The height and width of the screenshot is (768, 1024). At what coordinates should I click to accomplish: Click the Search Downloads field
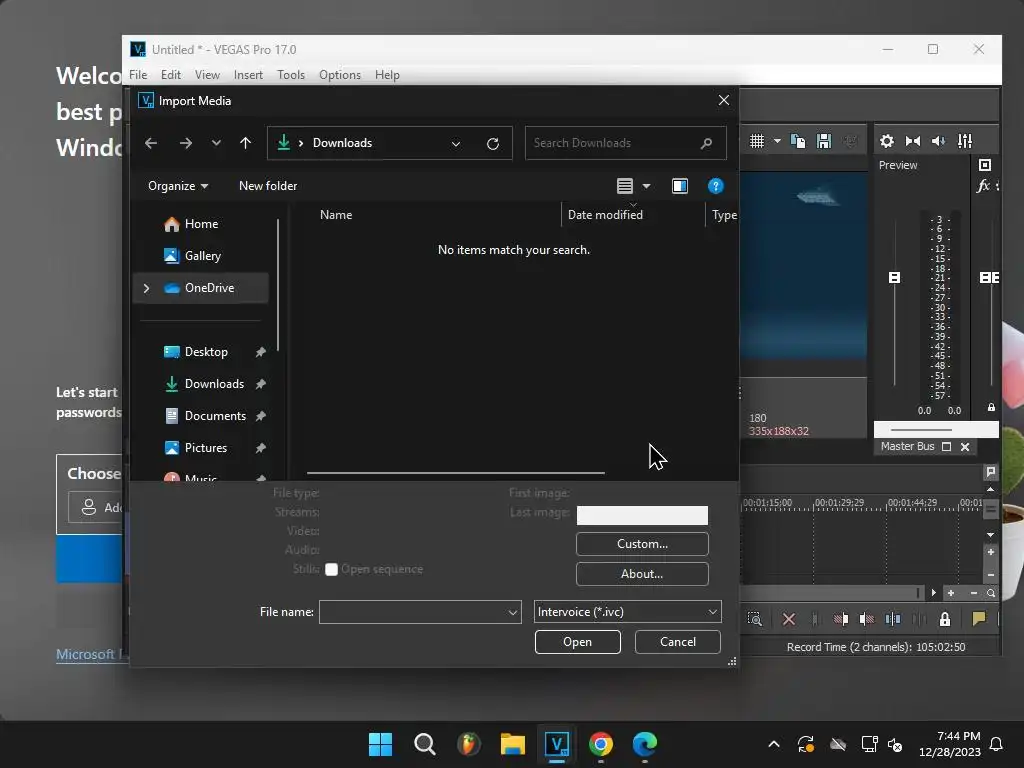[625, 143]
